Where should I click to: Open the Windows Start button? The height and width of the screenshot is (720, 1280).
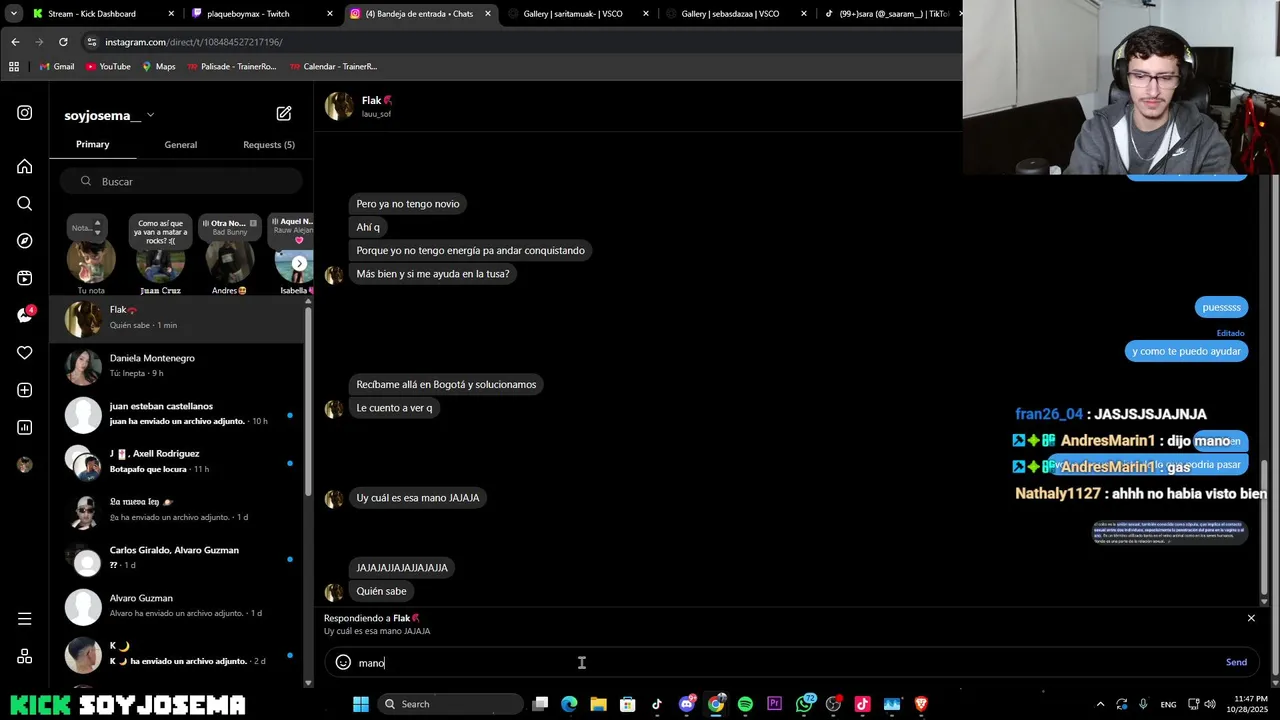coord(361,704)
